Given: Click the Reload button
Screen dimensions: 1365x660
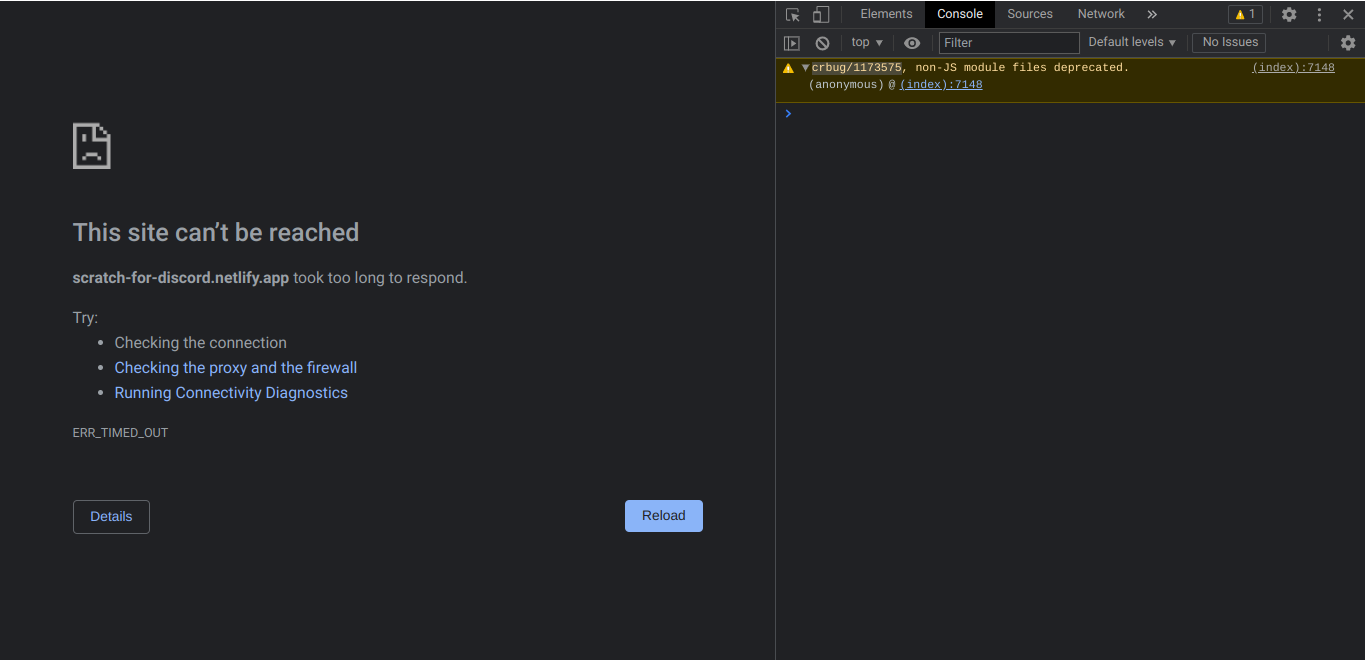Looking at the screenshot, I should [663, 515].
